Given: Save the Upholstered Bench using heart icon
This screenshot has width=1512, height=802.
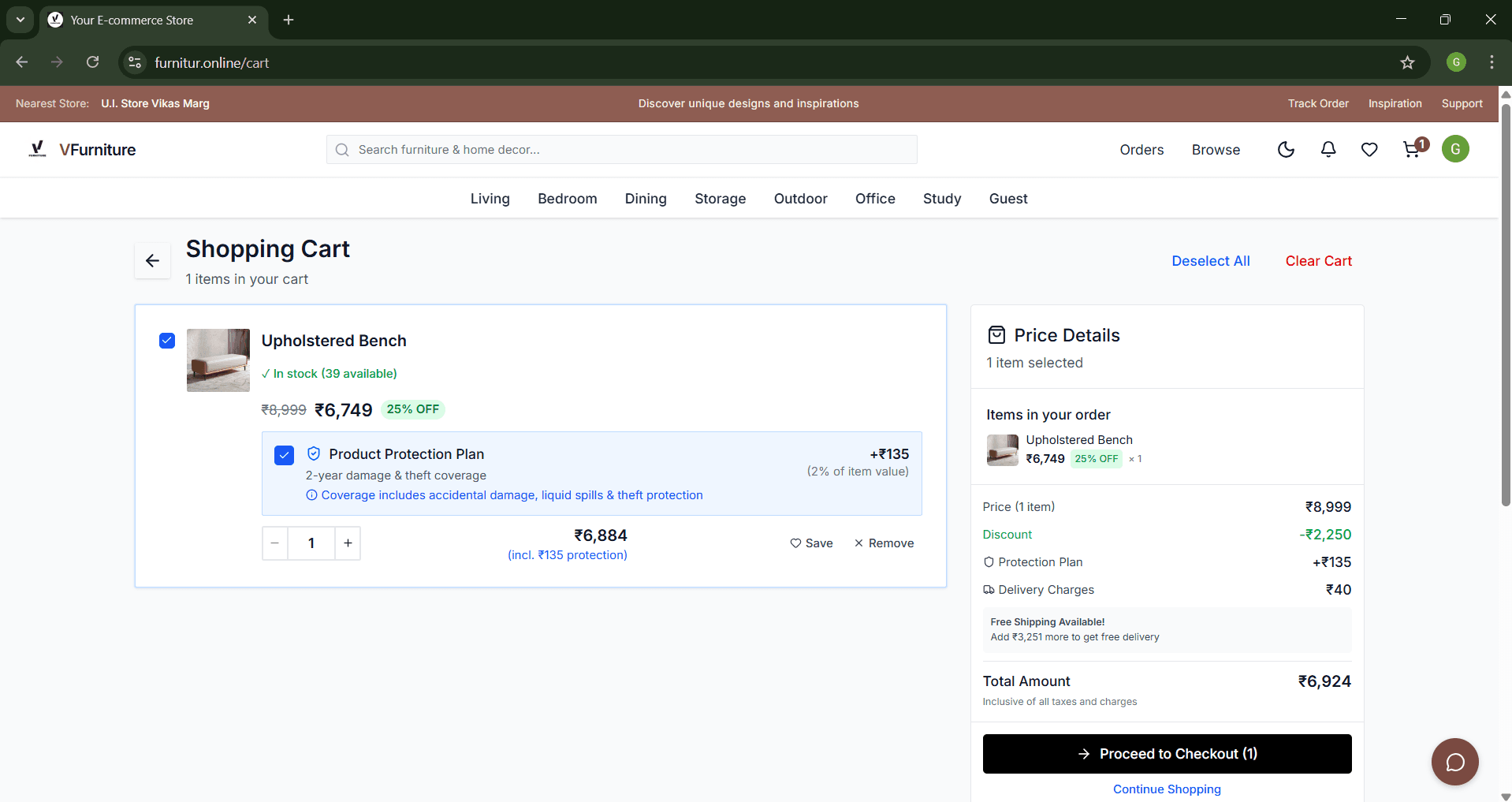Looking at the screenshot, I should click(811, 543).
